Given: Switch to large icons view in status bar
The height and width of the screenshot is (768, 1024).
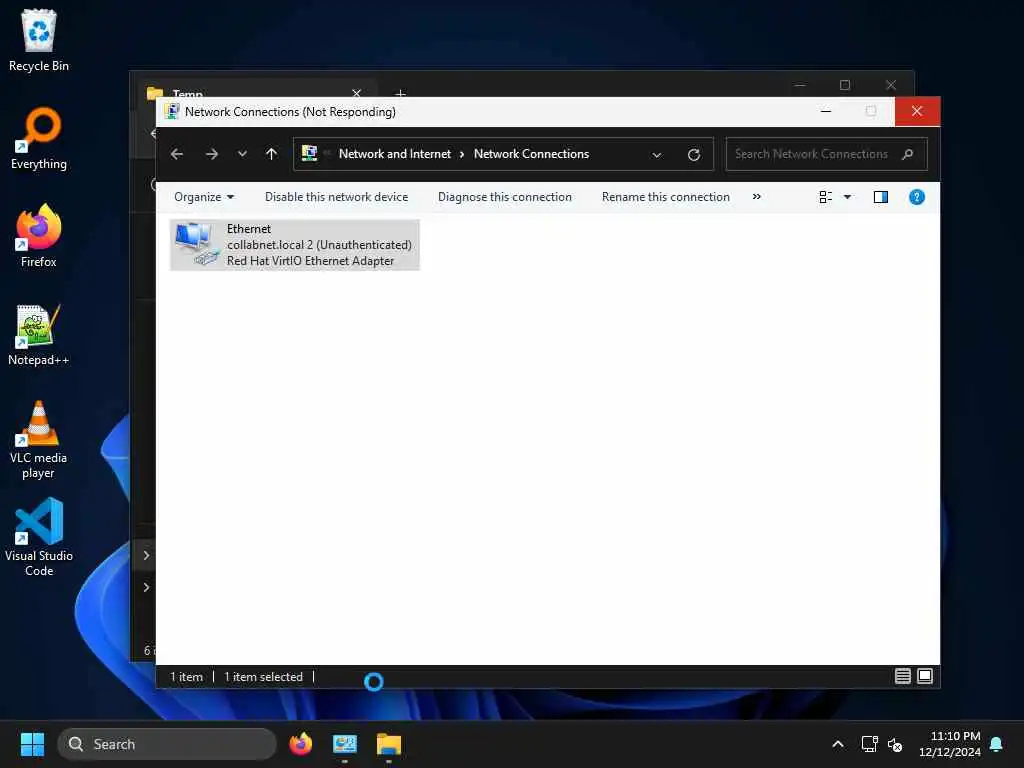Looking at the screenshot, I should tap(925, 677).
